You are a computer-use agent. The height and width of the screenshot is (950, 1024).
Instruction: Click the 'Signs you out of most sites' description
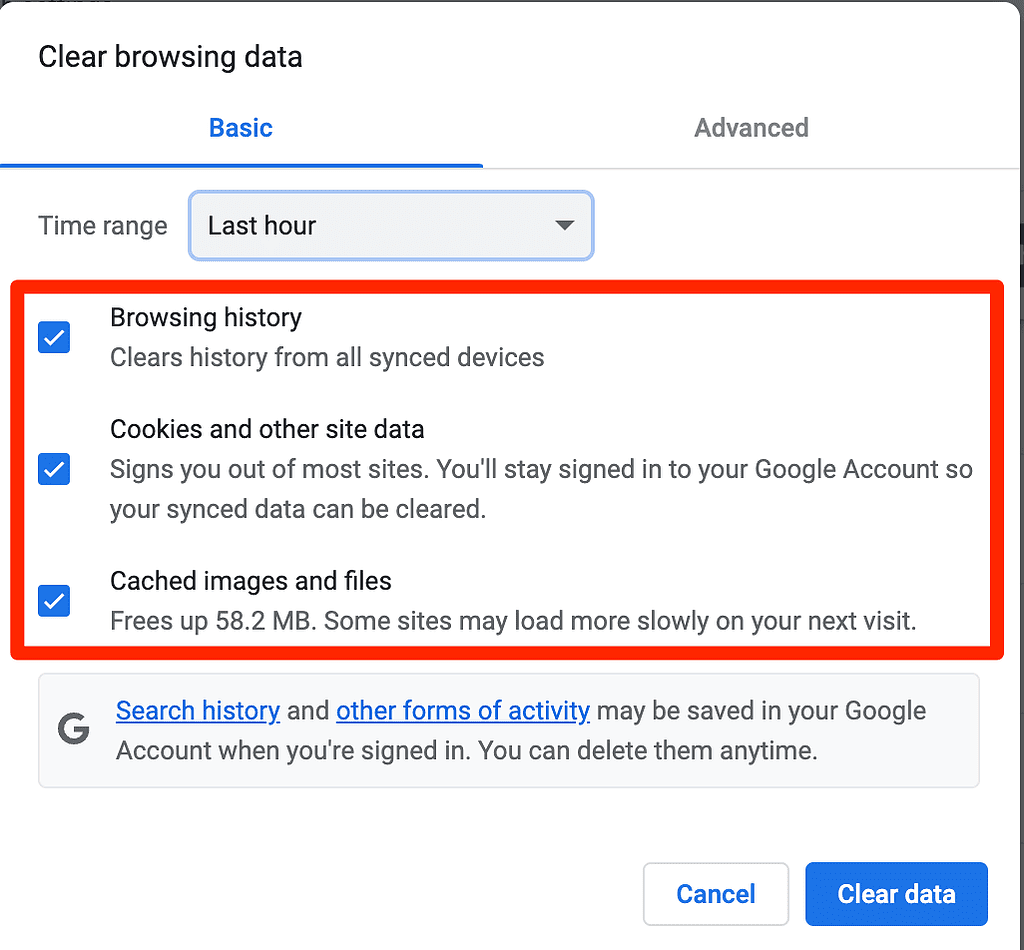541,489
